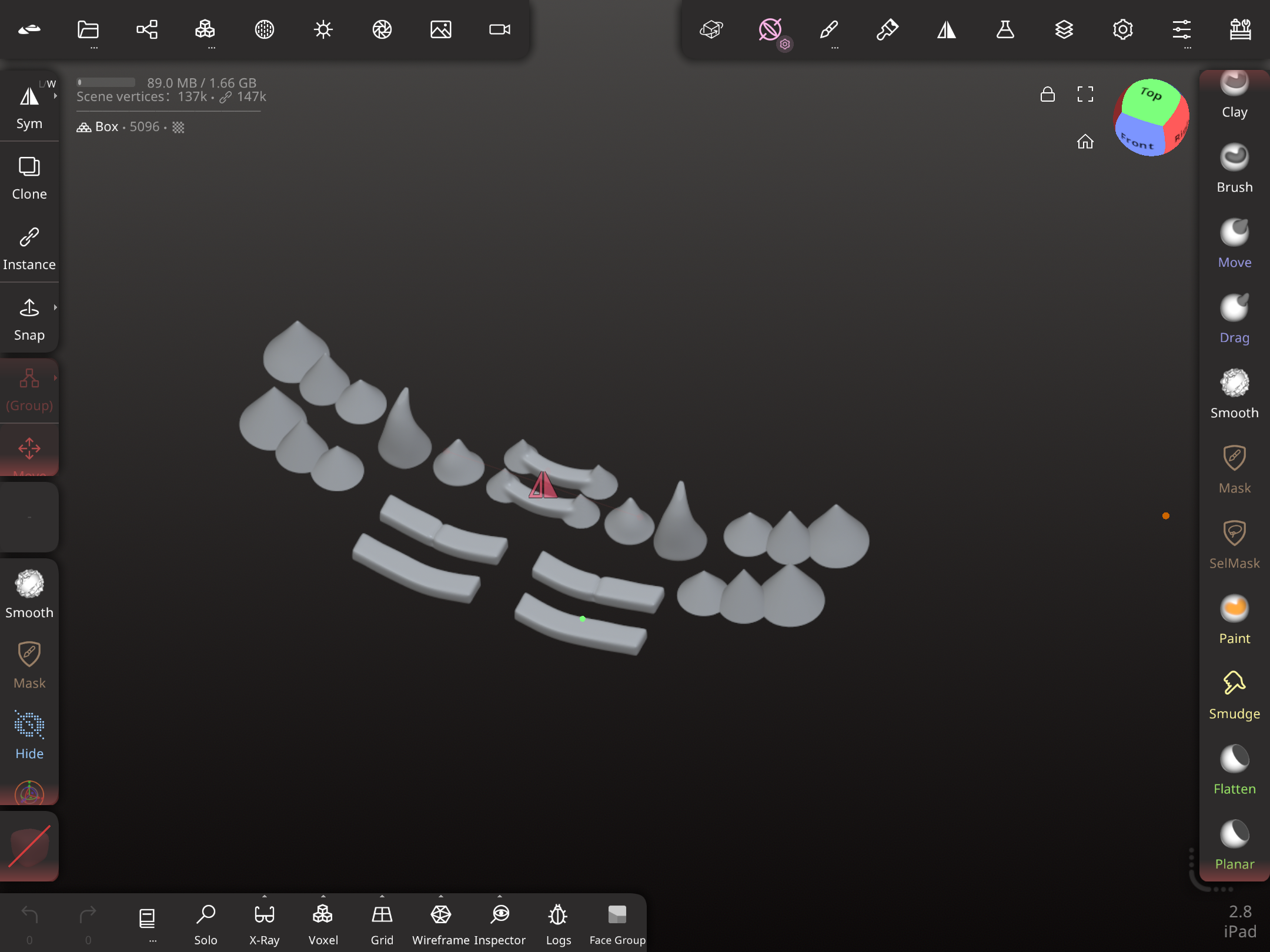
Task: Select the SelMask tool
Action: 1235,545
